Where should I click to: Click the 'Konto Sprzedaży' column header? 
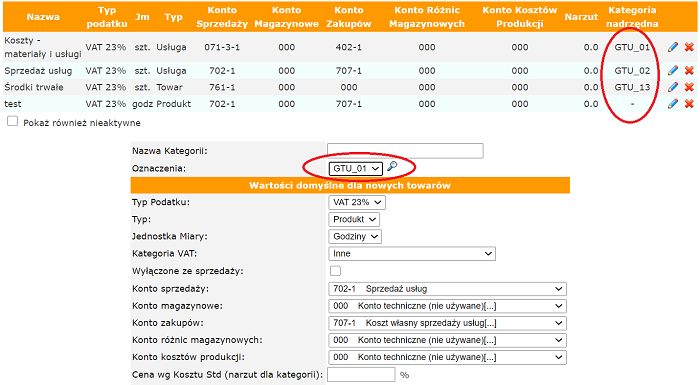(x=222, y=17)
